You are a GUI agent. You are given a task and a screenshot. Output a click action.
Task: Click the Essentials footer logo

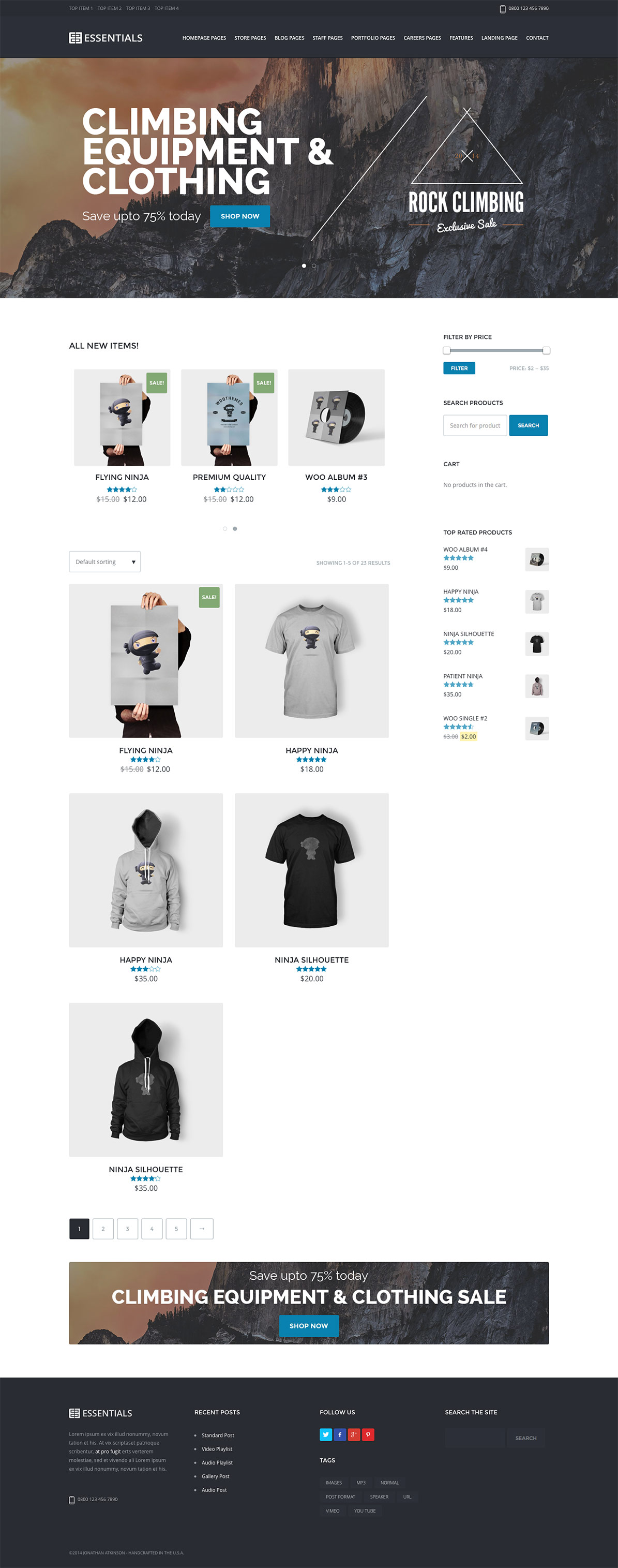pos(100,1413)
